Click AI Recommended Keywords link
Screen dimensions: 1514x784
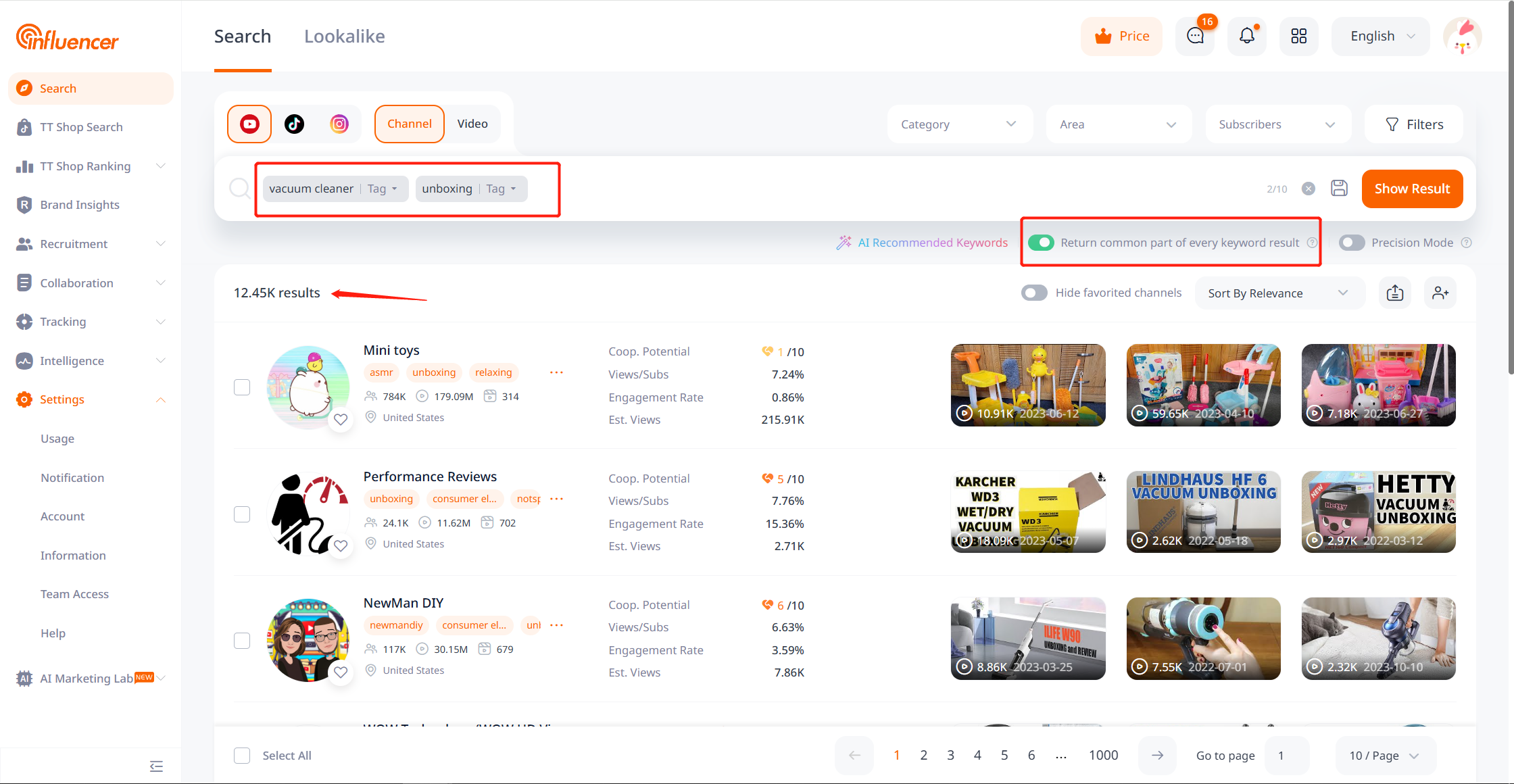tap(932, 243)
